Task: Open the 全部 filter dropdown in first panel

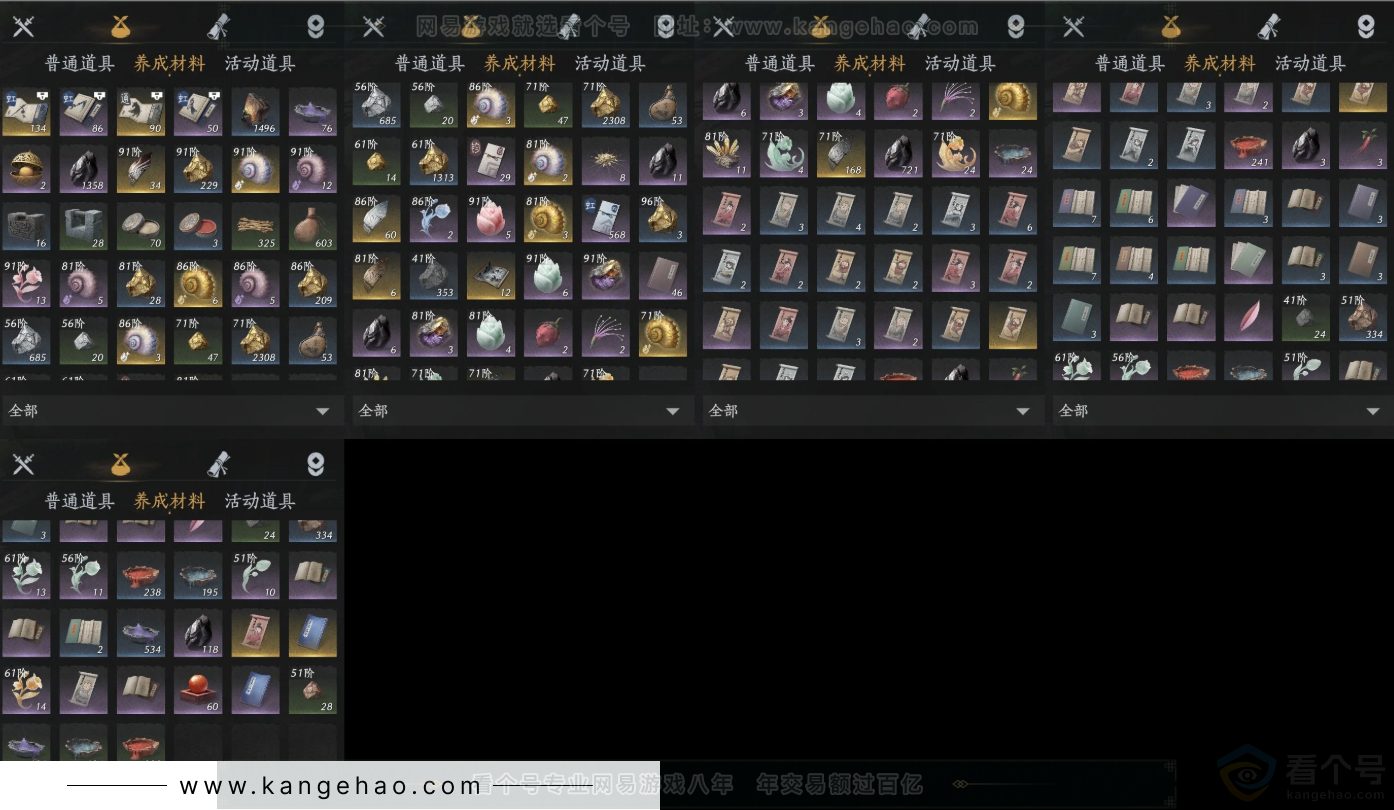Action: pos(171,411)
